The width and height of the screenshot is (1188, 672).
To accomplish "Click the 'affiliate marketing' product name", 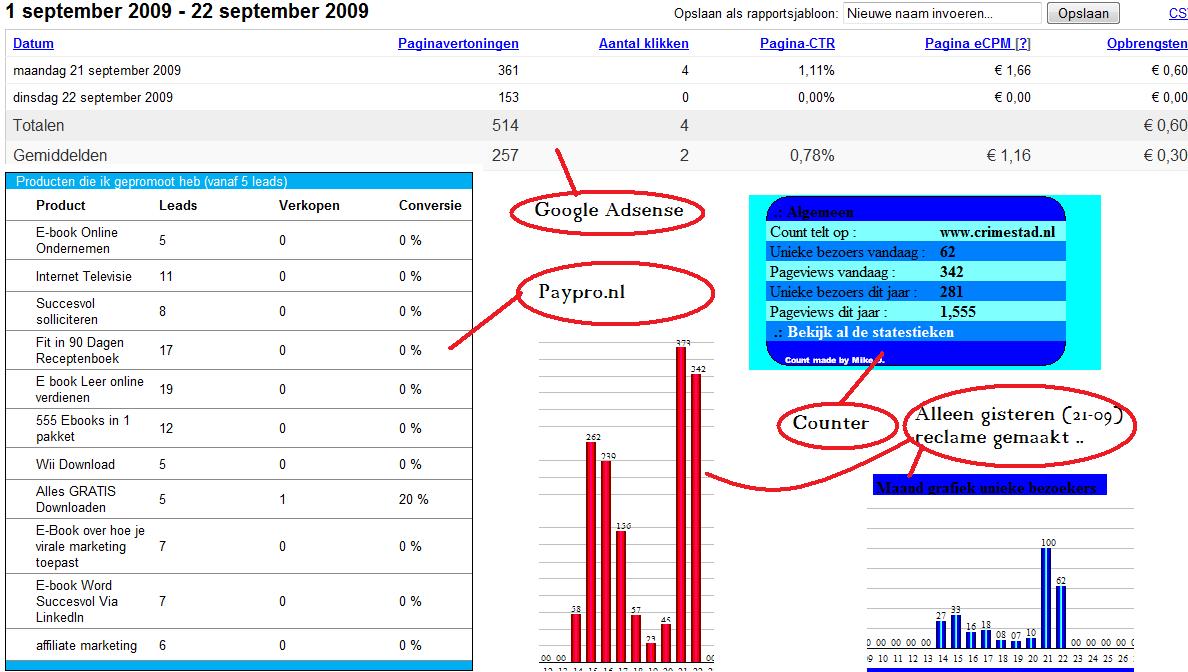I will 86,645.
